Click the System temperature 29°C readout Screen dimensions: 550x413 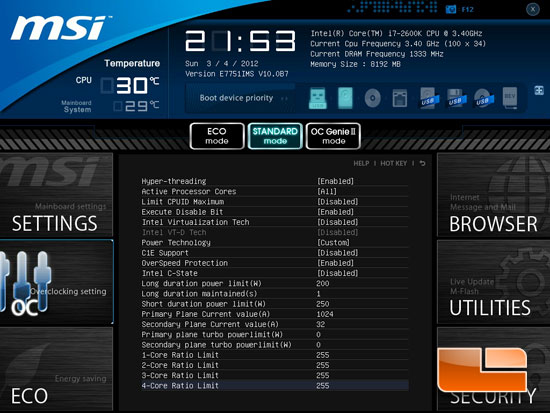[x=137, y=106]
